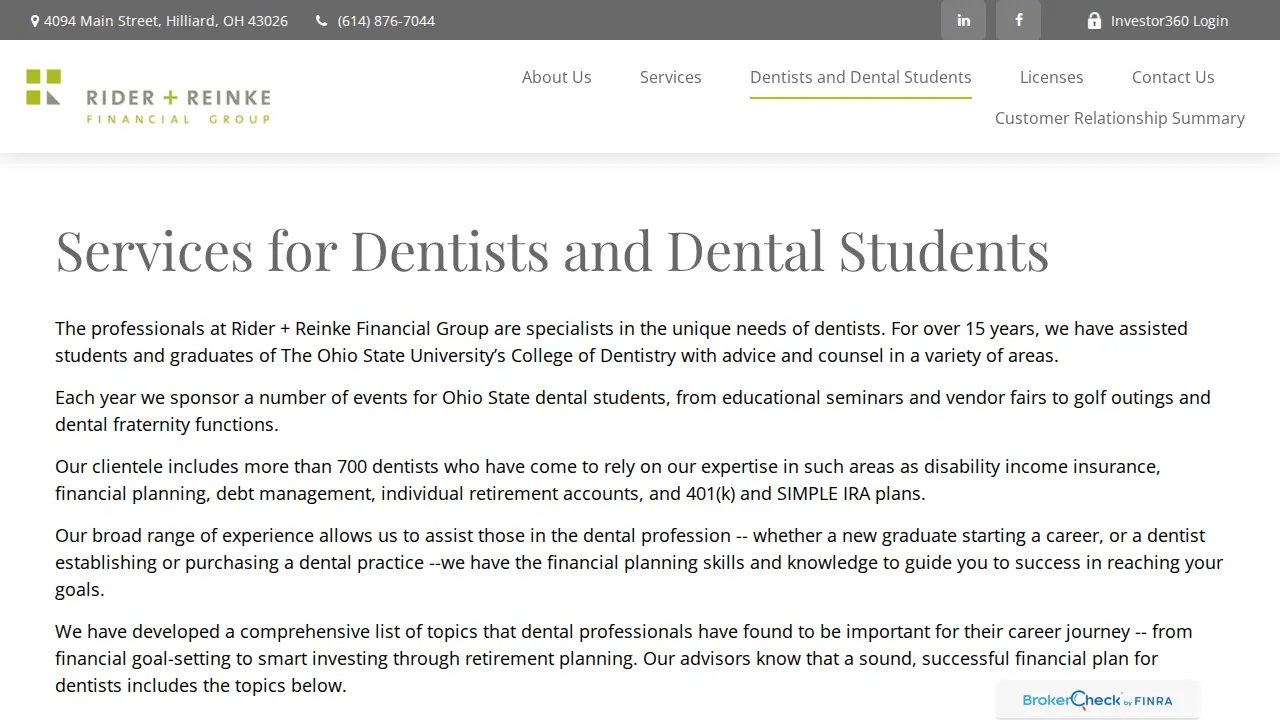Click the Investor360 Login link
The height and width of the screenshot is (720, 1280).
click(x=1169, y=21)
